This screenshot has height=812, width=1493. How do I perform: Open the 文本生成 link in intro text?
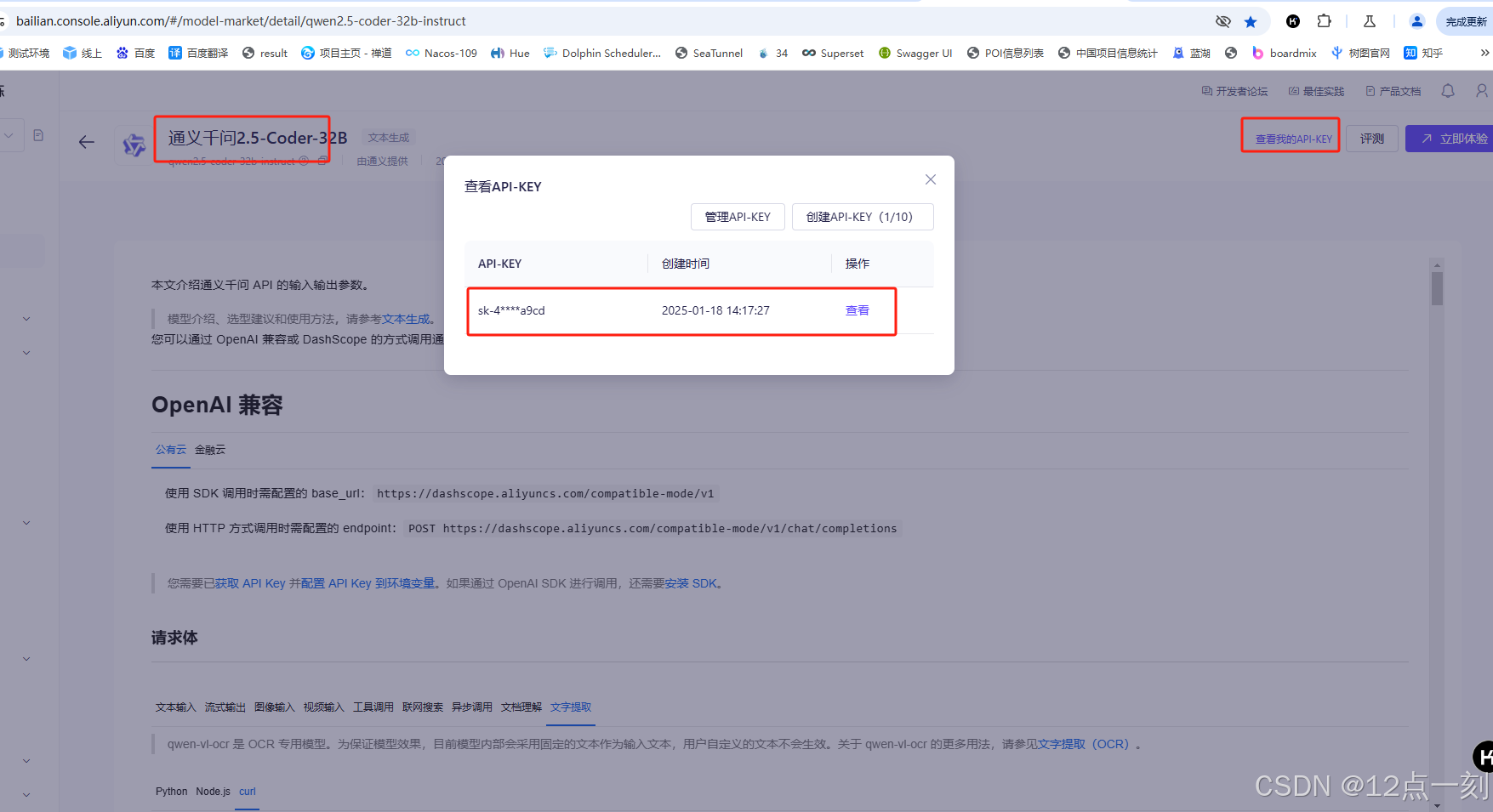(406, 319)
